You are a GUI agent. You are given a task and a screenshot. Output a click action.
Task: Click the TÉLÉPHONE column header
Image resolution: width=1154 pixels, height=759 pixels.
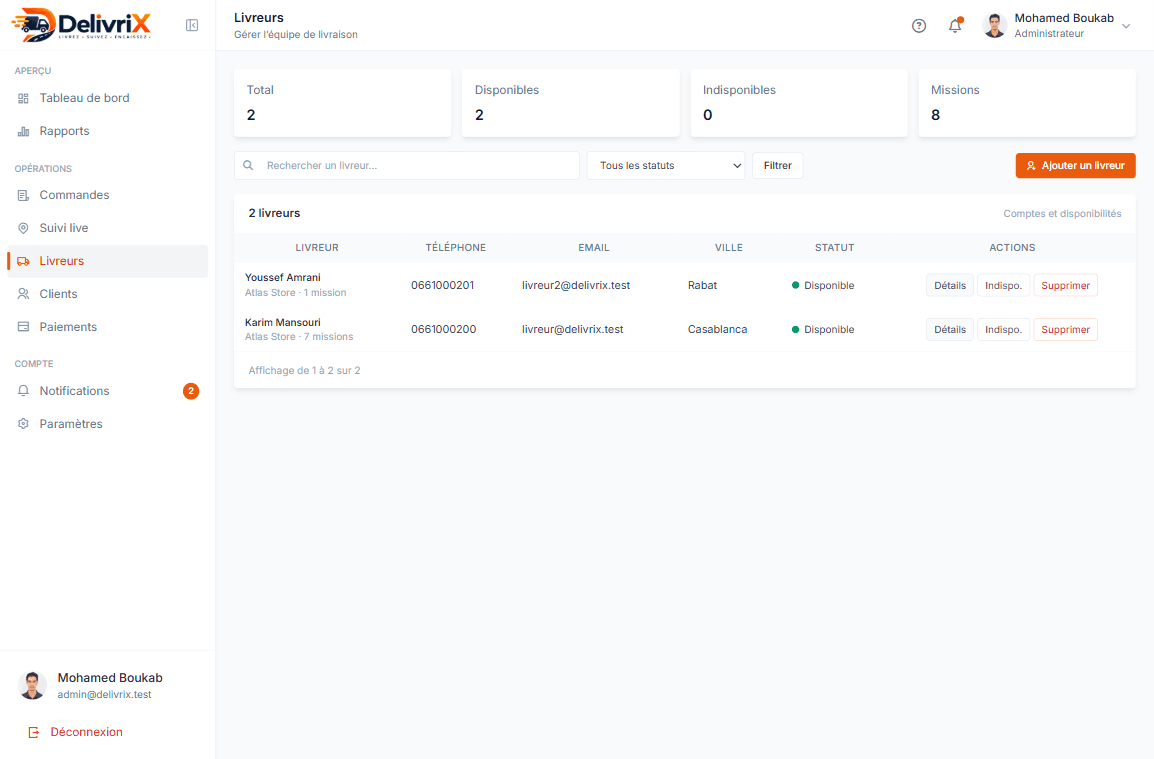coord(456,248)
